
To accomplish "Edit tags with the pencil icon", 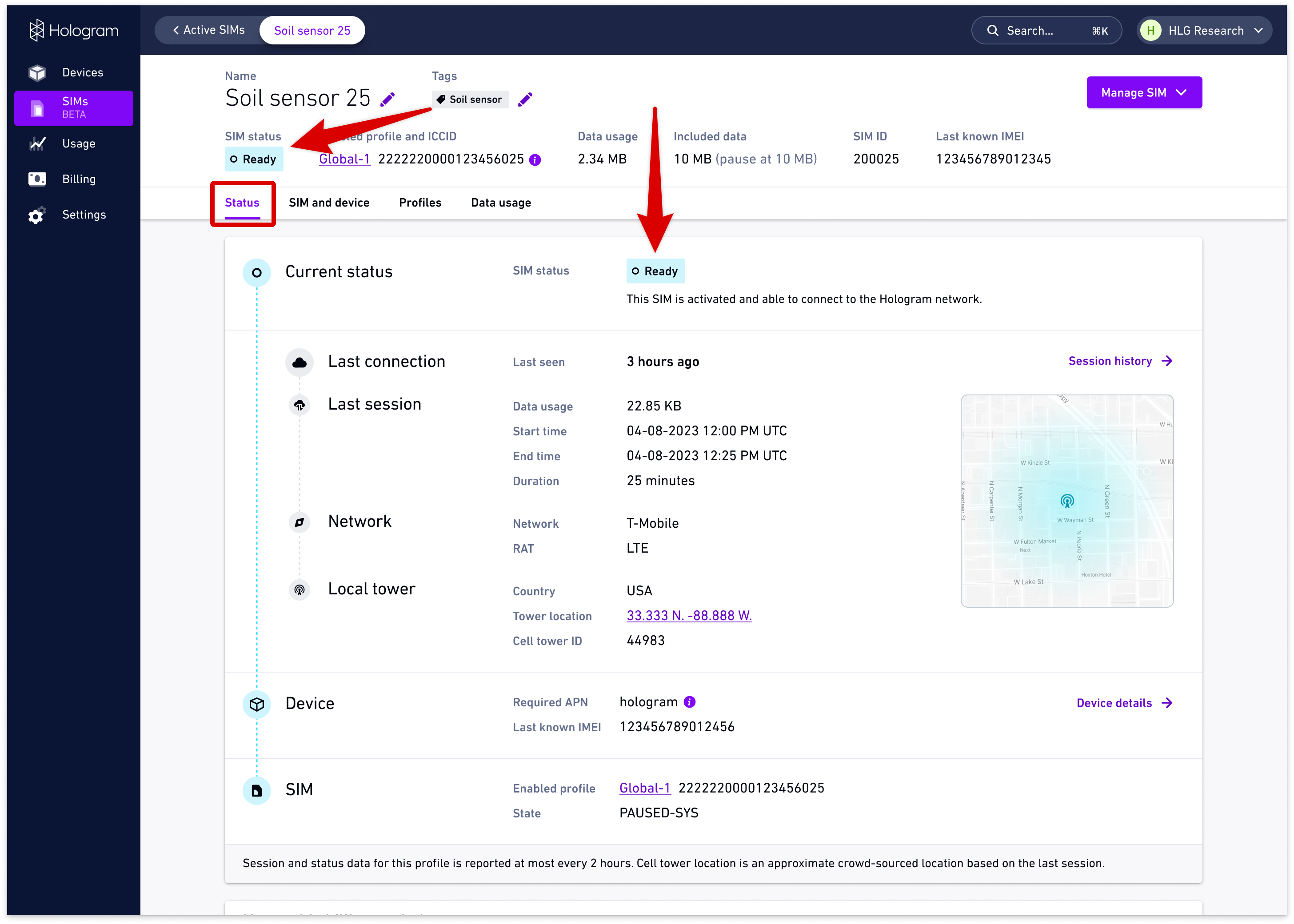I will 525,100.
